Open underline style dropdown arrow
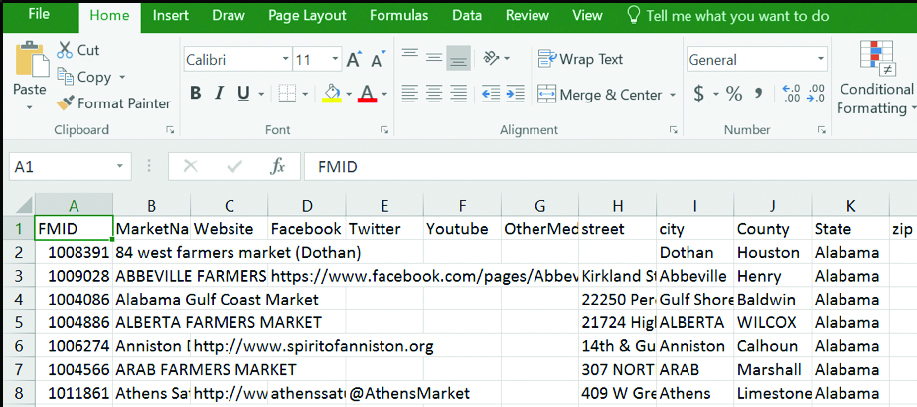 tap(261, 94)
